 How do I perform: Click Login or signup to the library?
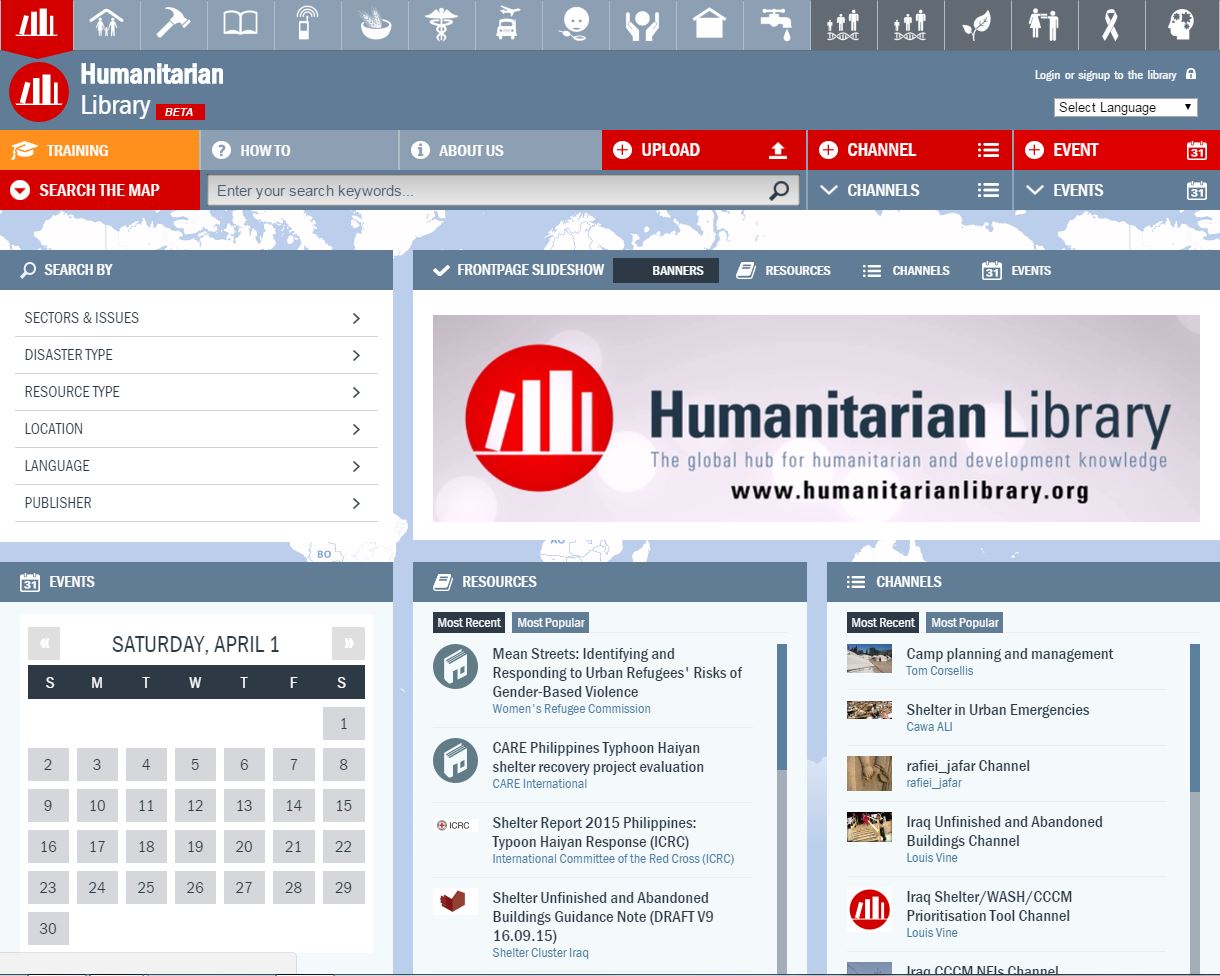(1105, 75)
